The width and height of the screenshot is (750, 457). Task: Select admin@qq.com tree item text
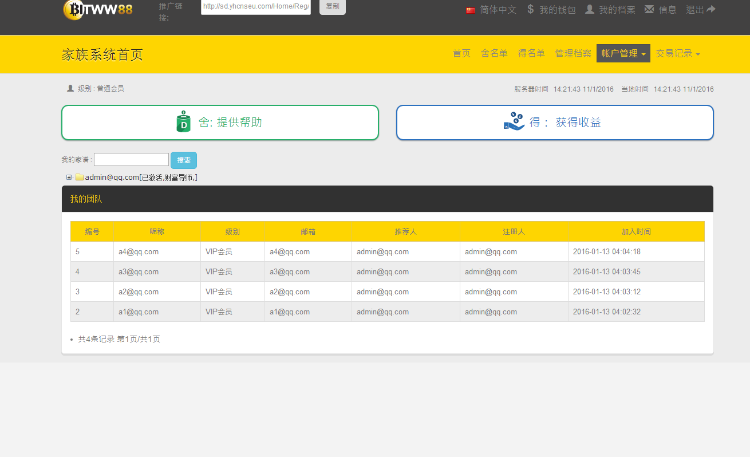pyautogui.click(x=141, y=178)
